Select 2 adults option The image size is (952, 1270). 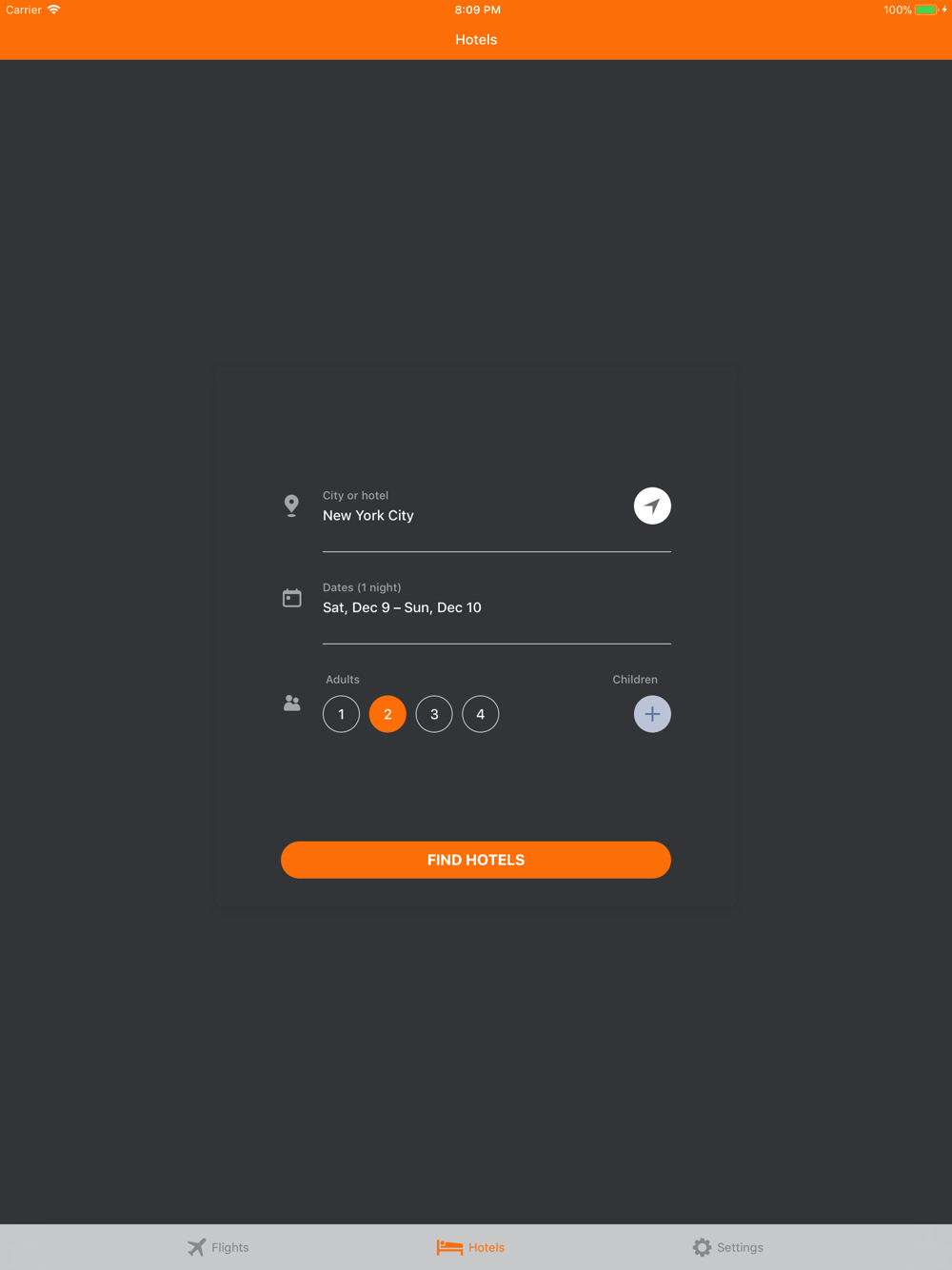point(387,714)
